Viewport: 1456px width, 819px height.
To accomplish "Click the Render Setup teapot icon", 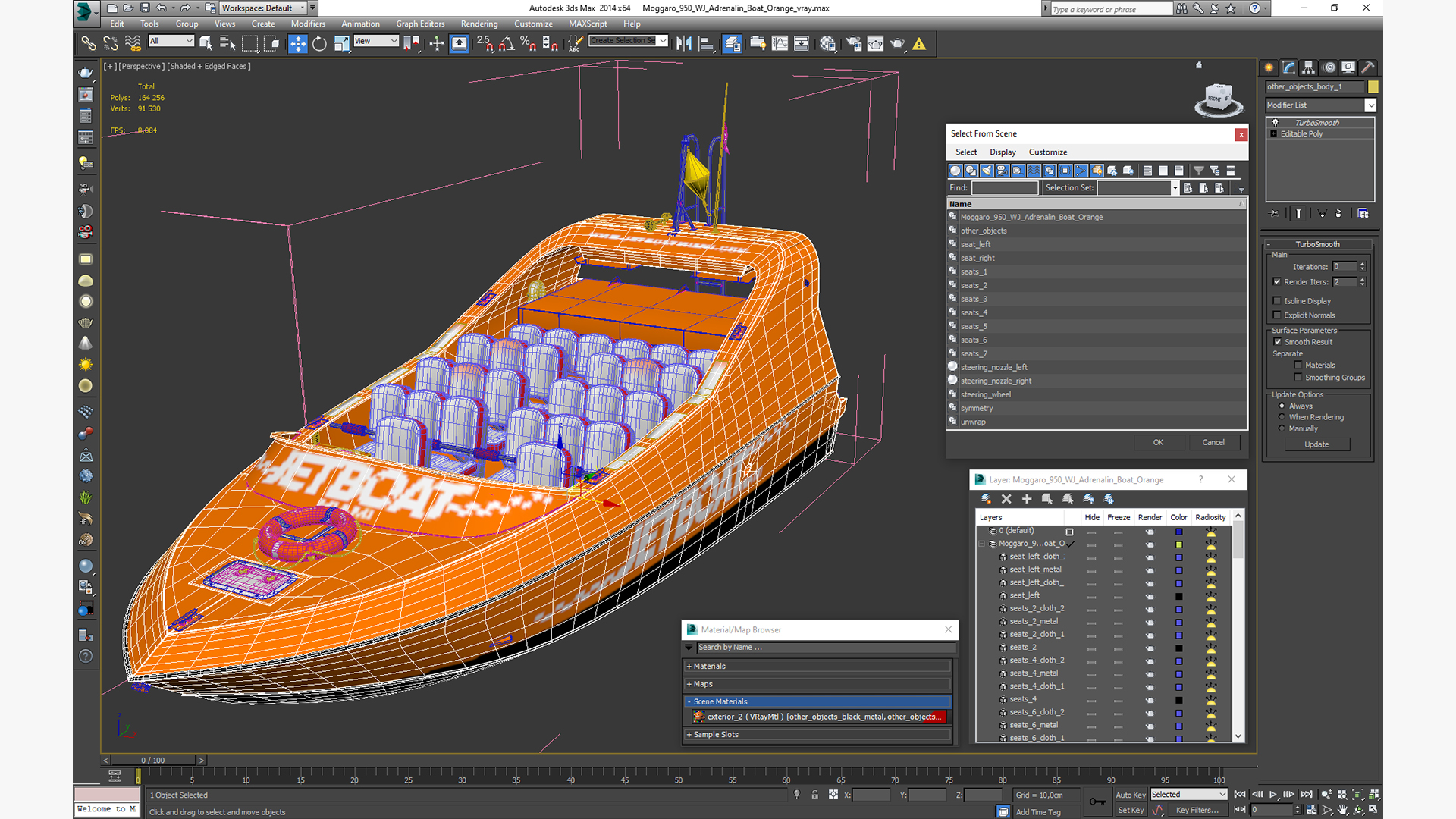I will tap(854, 44).
